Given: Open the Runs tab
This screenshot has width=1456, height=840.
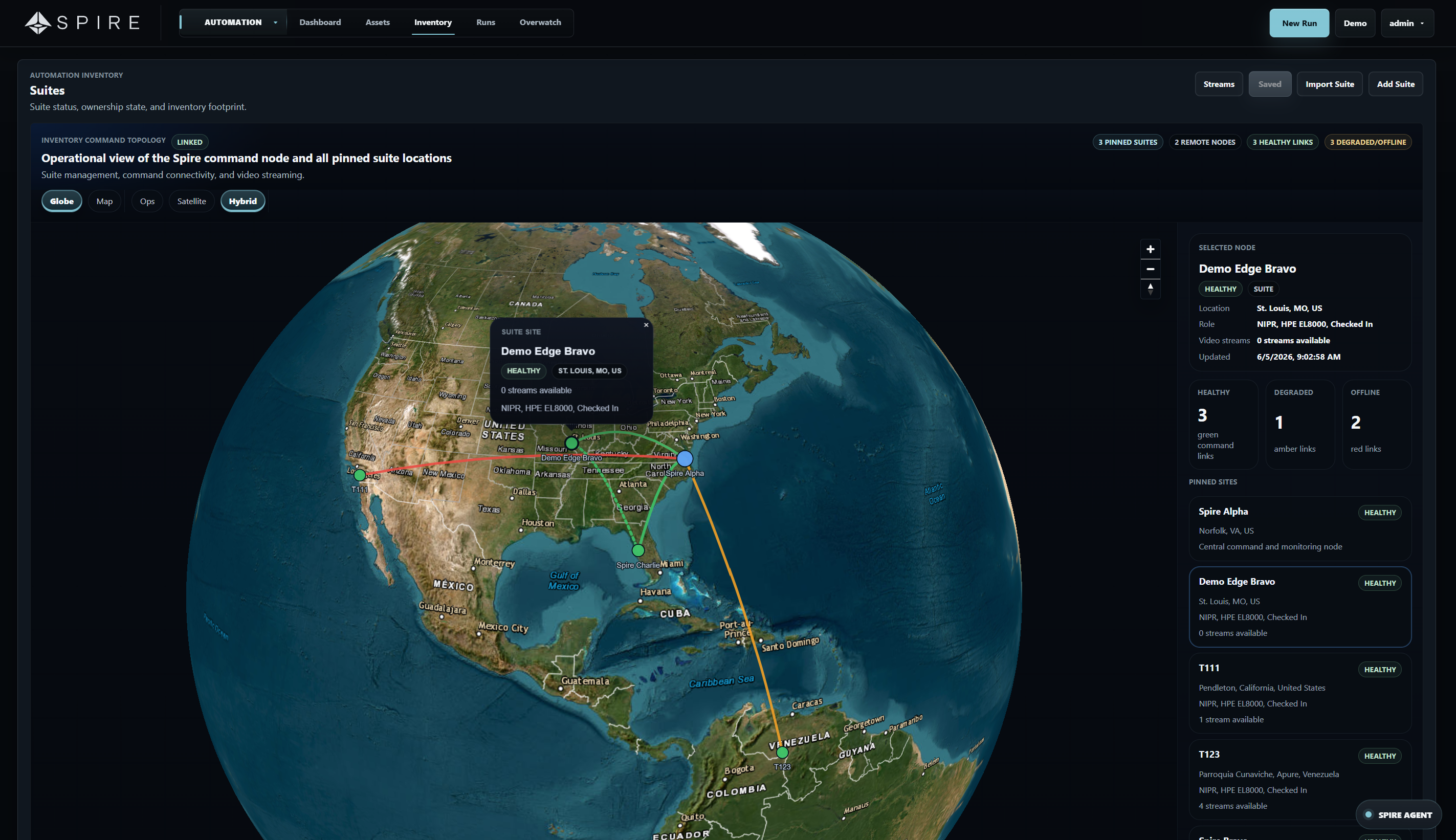Looking at the screenshot, I should click(x=485, y=23).
